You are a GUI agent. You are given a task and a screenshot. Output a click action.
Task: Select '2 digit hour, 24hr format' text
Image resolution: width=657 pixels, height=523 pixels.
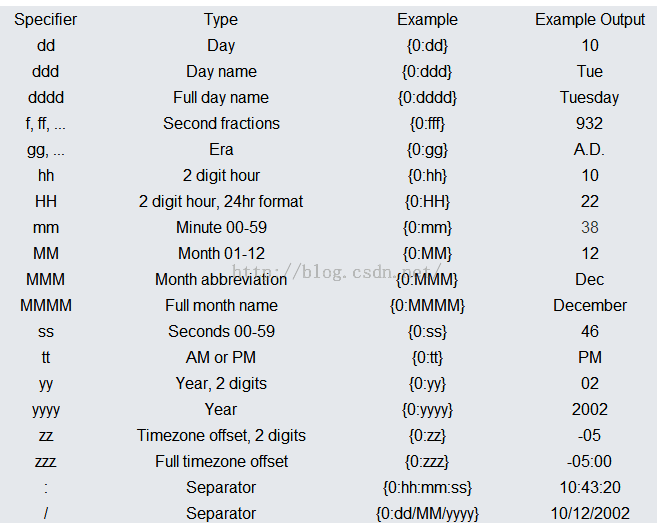pyautogui.click(x=221, y=202)
